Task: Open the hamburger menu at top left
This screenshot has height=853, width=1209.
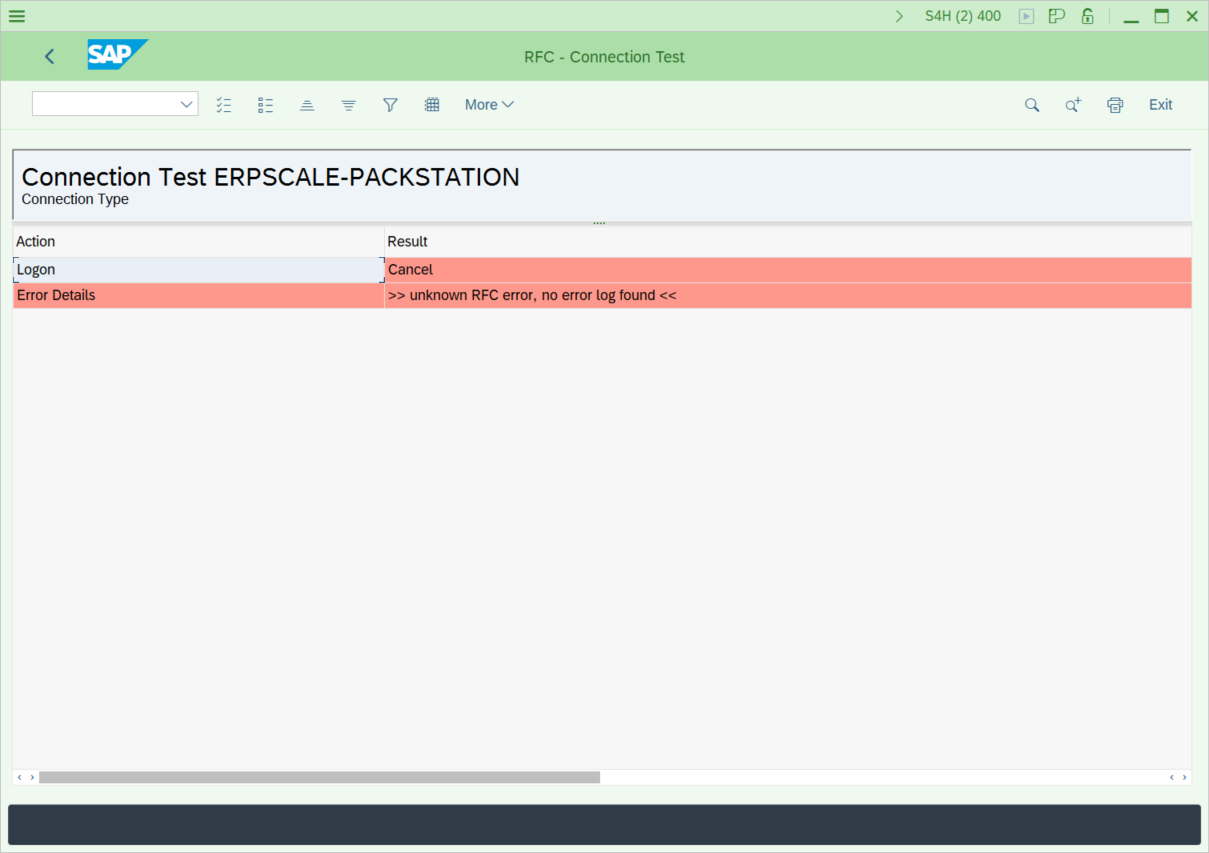Action: pos(17,16)
